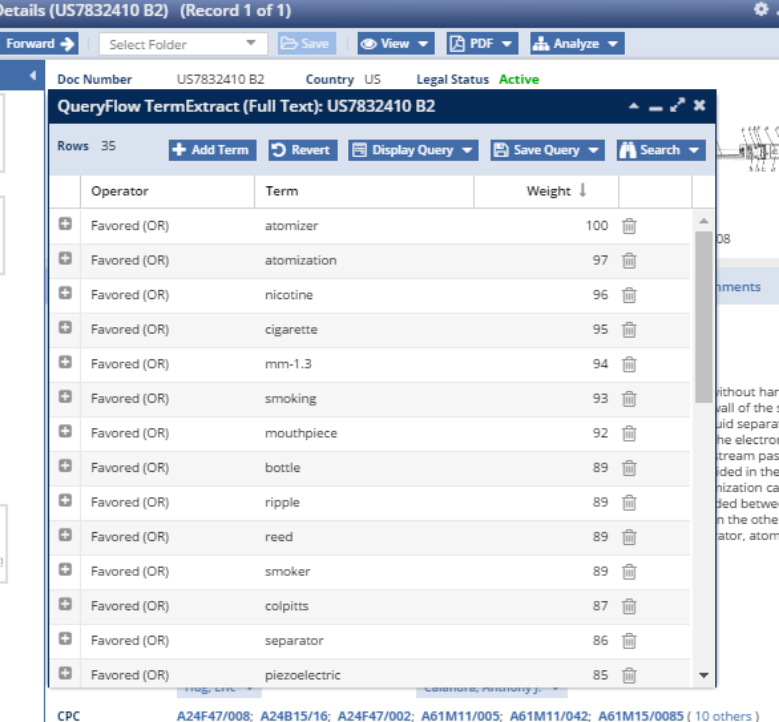Expand the separator row plus icon
Screen dimensions: 779x722
click(x=65, y=639)
